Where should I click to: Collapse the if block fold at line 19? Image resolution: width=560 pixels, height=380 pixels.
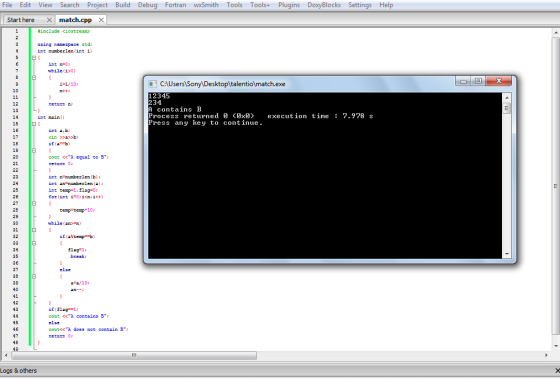pos(34,150)
